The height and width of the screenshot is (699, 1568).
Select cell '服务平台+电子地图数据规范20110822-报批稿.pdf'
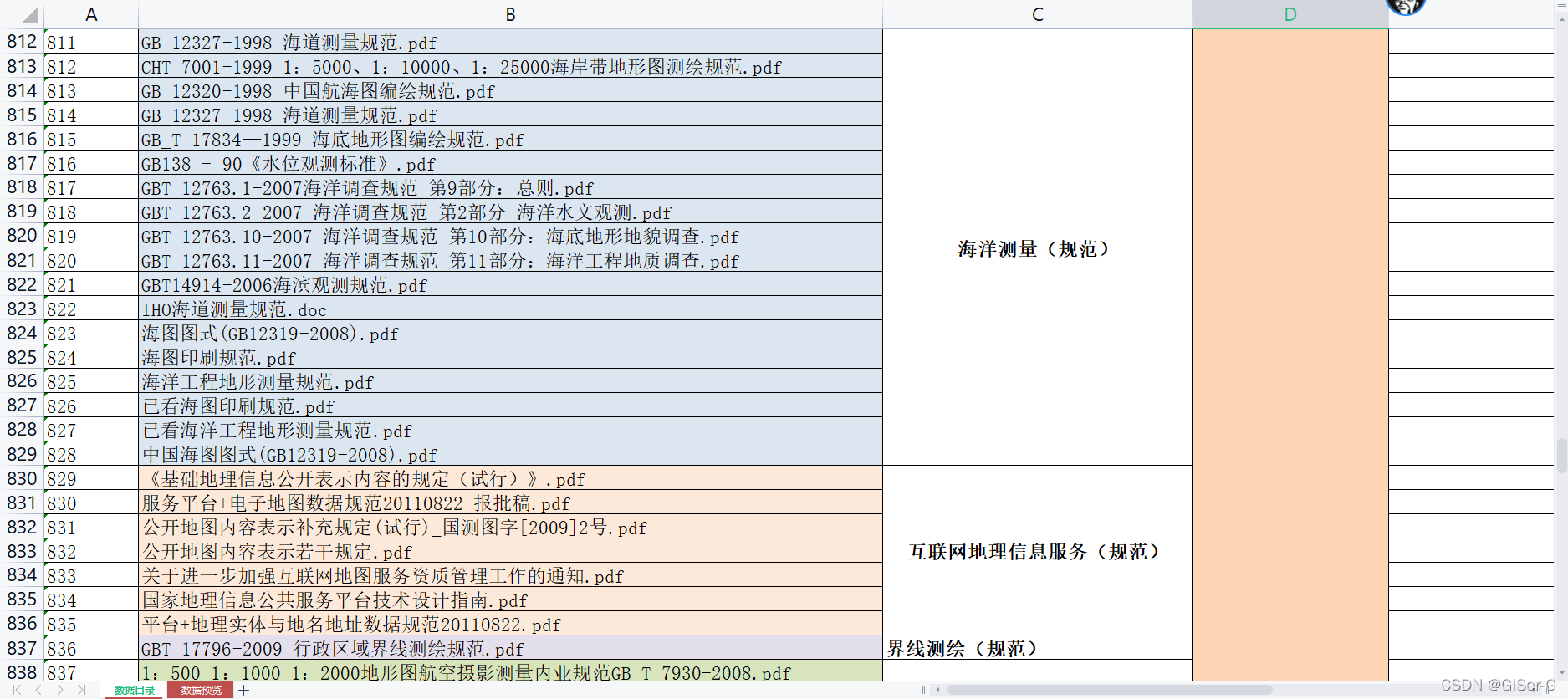click(510, 503)
